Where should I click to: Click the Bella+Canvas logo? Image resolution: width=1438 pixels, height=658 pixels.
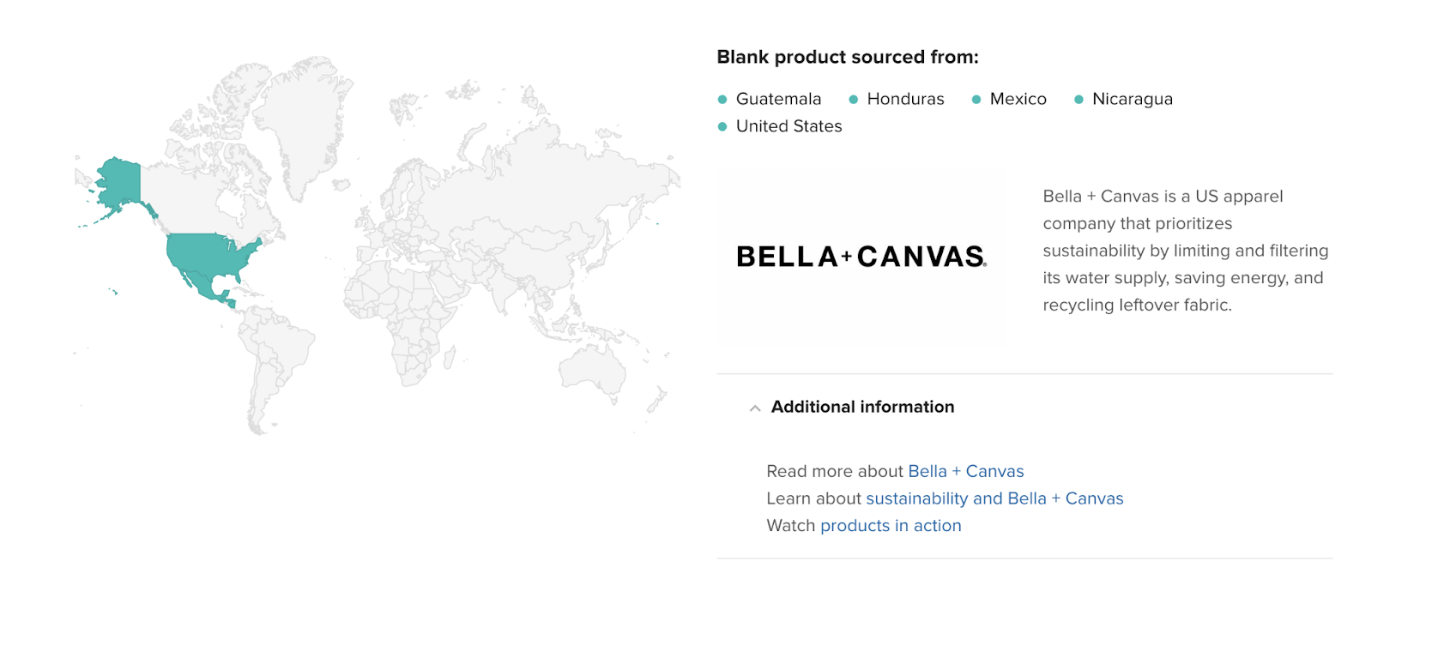[x=862, y=256]
